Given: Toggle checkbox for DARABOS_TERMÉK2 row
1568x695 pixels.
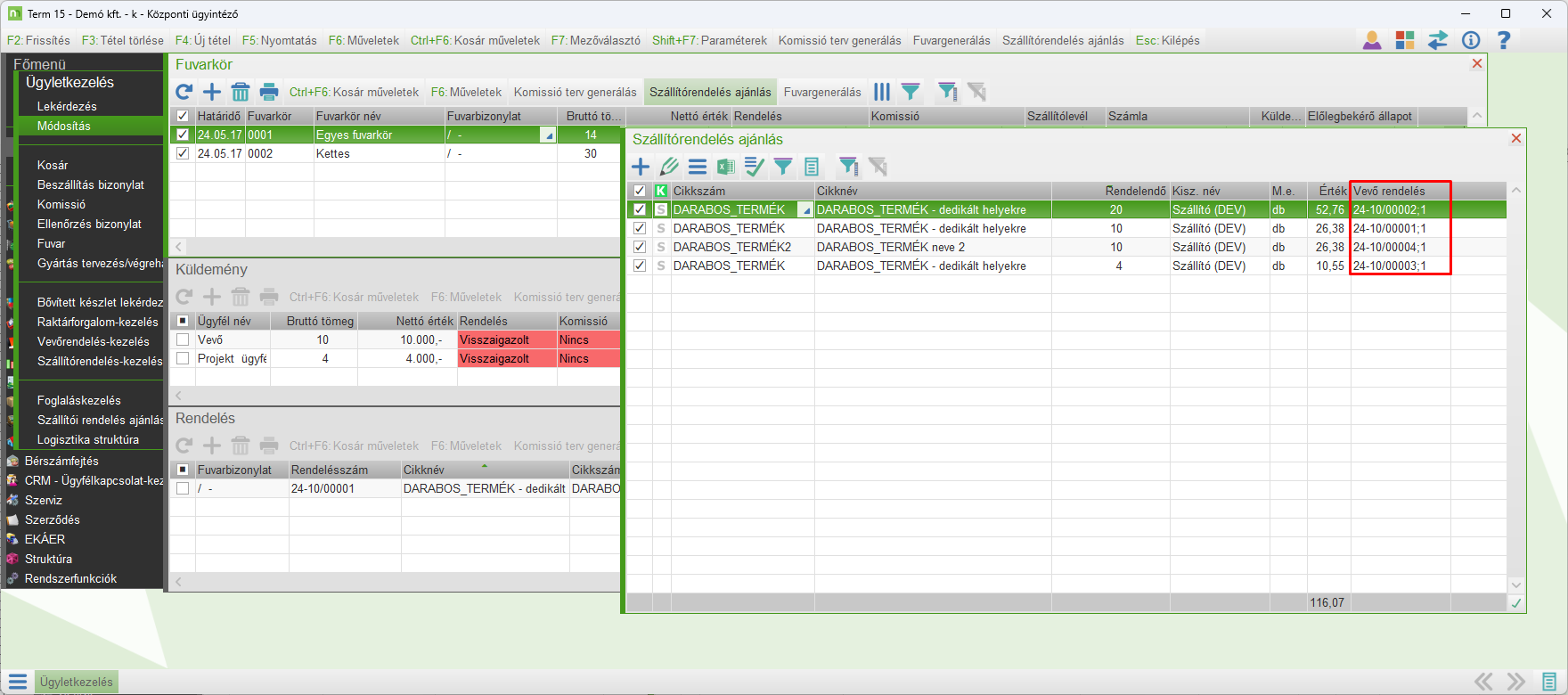Looking at the screenshot, I should pos(640,247).
